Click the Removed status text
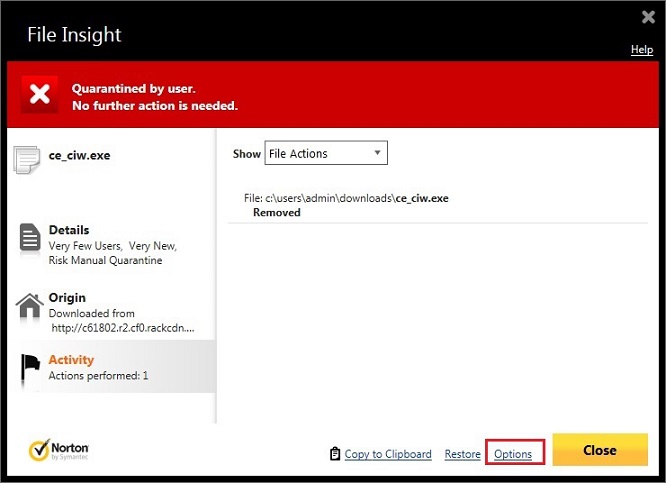The width and height of the screenshot is (666, 483). (x=277, y=212)
